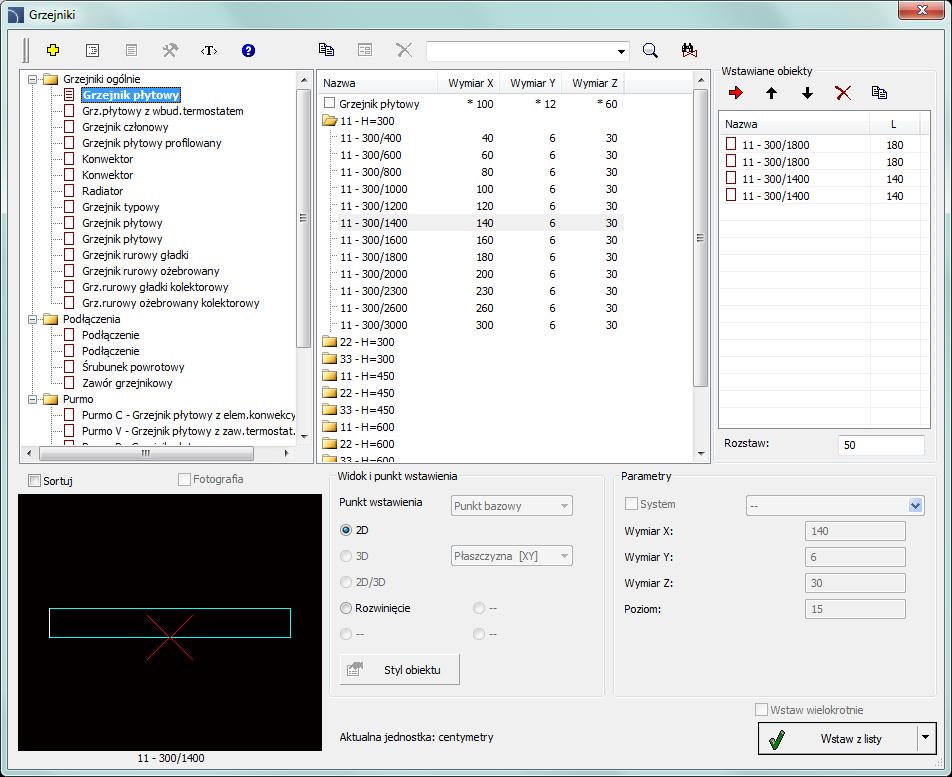Click the icon beside Zawór grzejnikowy
This screenshot has height=777, width=952.
[69, 383]
